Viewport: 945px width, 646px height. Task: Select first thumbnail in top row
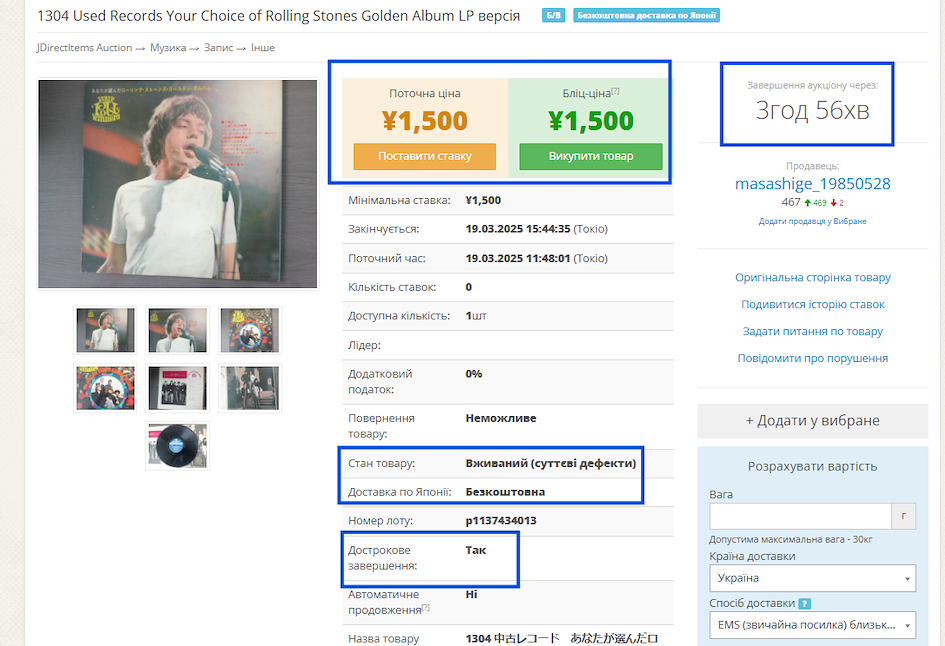pos(105,330)
